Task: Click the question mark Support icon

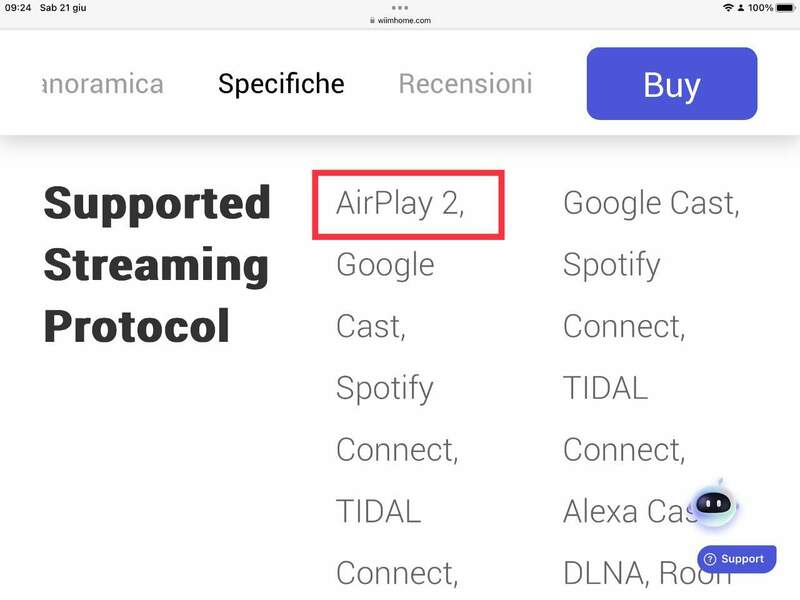Action: pos(709,559)
